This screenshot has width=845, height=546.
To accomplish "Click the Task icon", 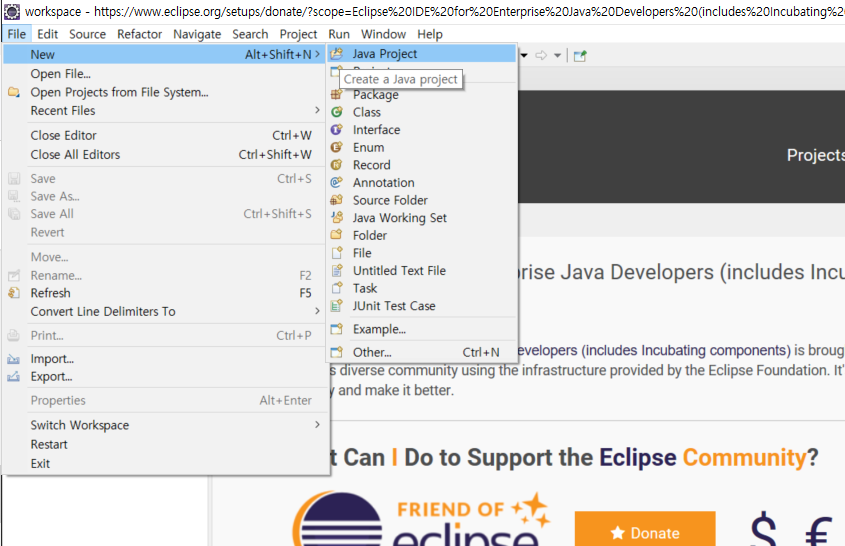I will point(337,288).
